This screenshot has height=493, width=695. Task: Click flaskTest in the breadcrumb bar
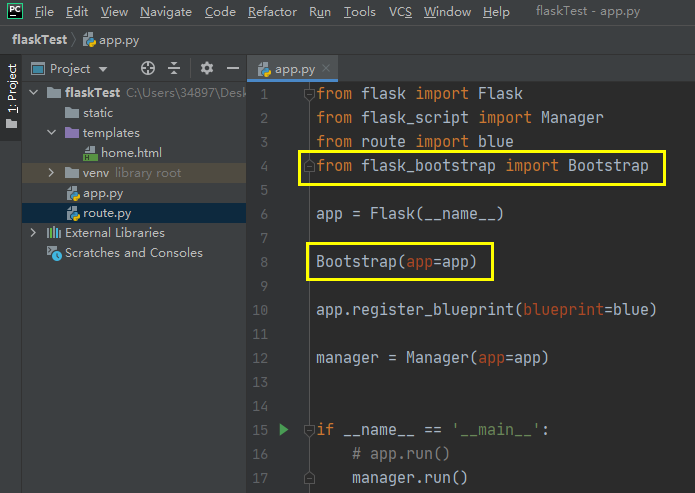tap(39, 40)
